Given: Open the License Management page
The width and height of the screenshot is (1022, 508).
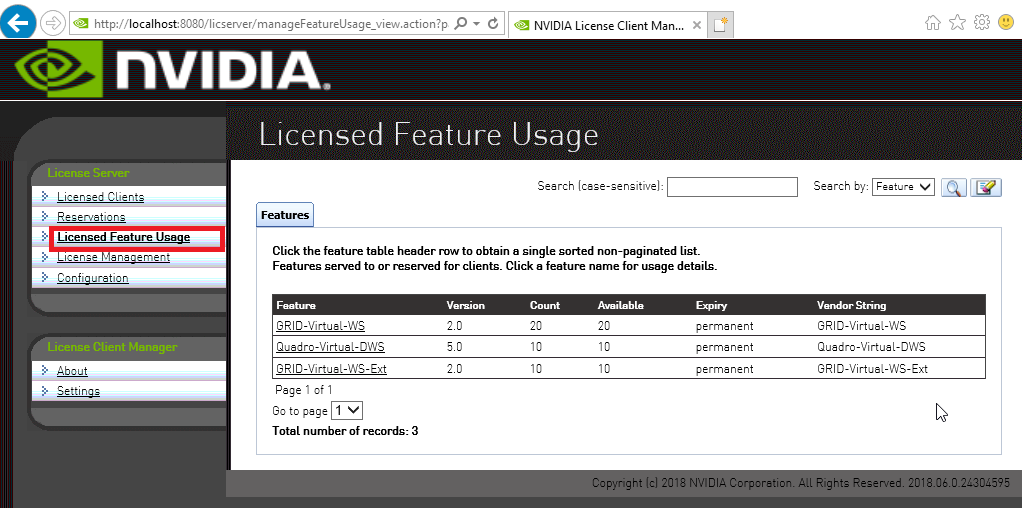Looking at the screenshot, I should tap(113, 257).
